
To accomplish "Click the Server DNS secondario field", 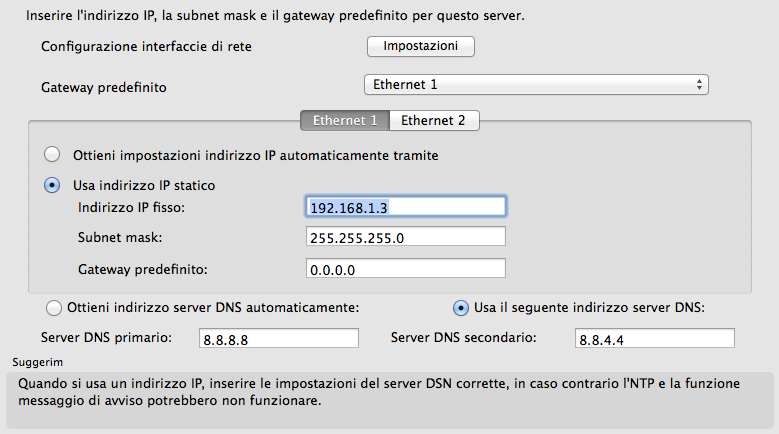I will (x=654, y=339).
